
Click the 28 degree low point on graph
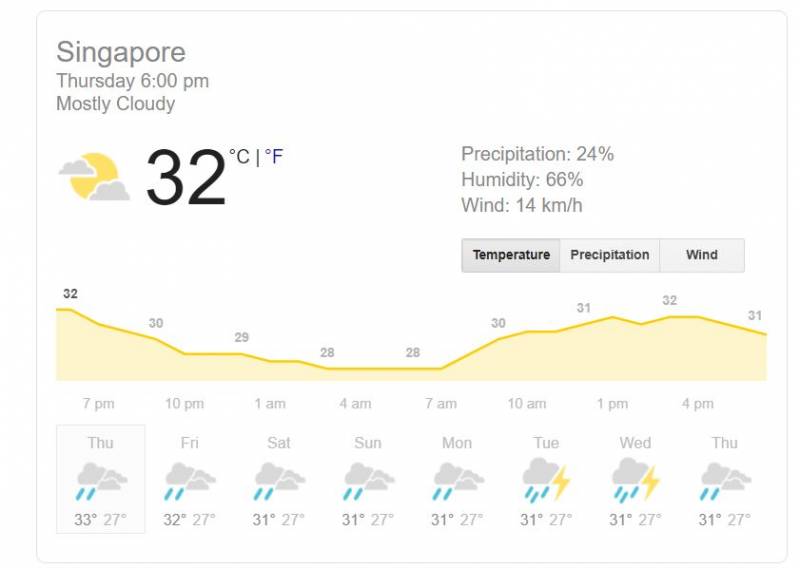(x=327, y=353)
